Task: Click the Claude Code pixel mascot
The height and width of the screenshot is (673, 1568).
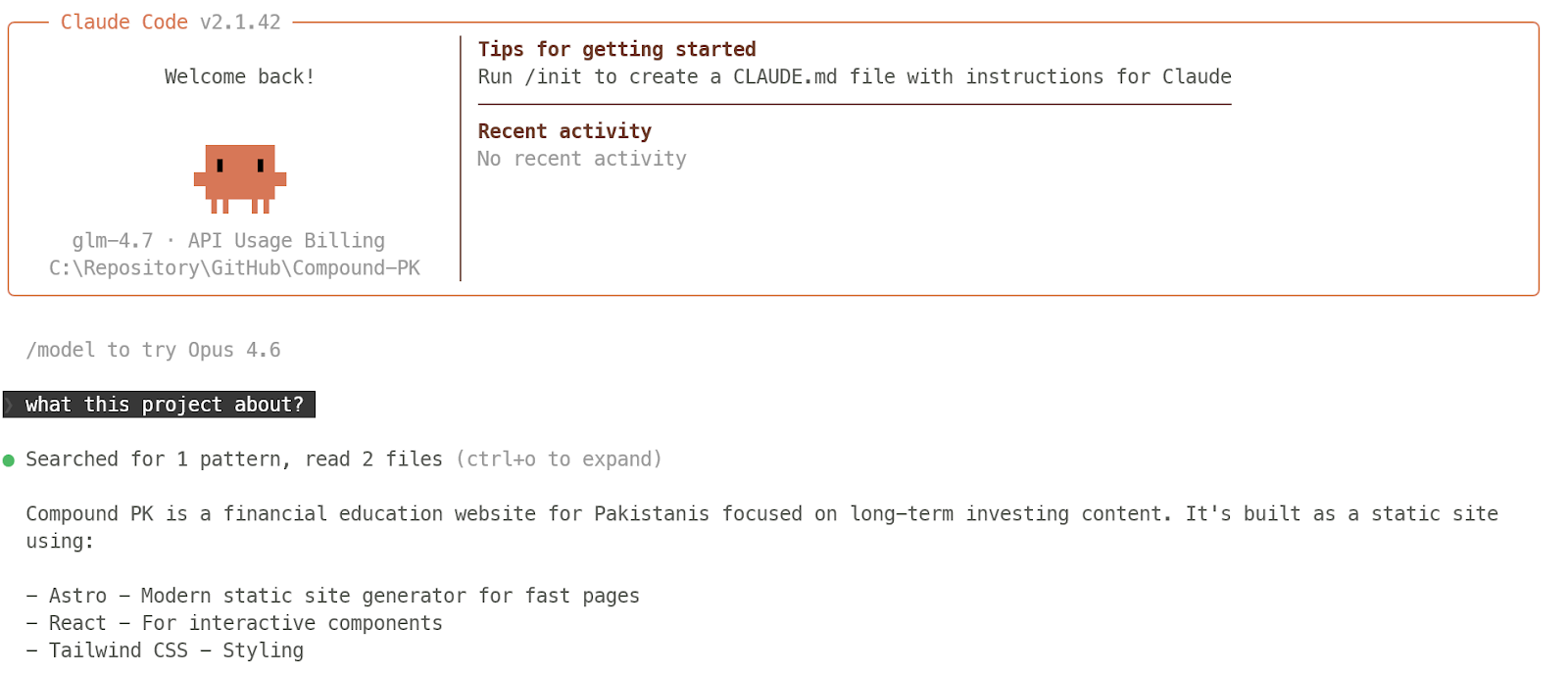Action: [x=240, y=178]
